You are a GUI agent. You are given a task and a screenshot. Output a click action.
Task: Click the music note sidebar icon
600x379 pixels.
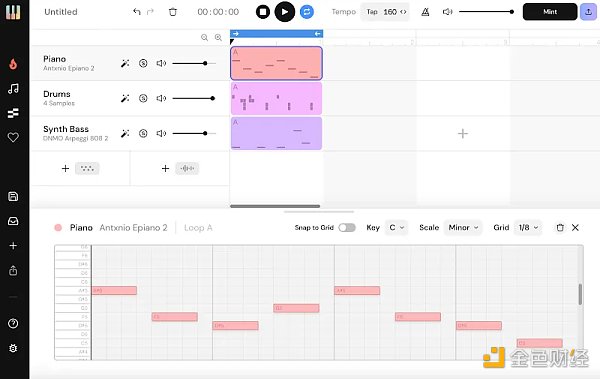(13, 89)
